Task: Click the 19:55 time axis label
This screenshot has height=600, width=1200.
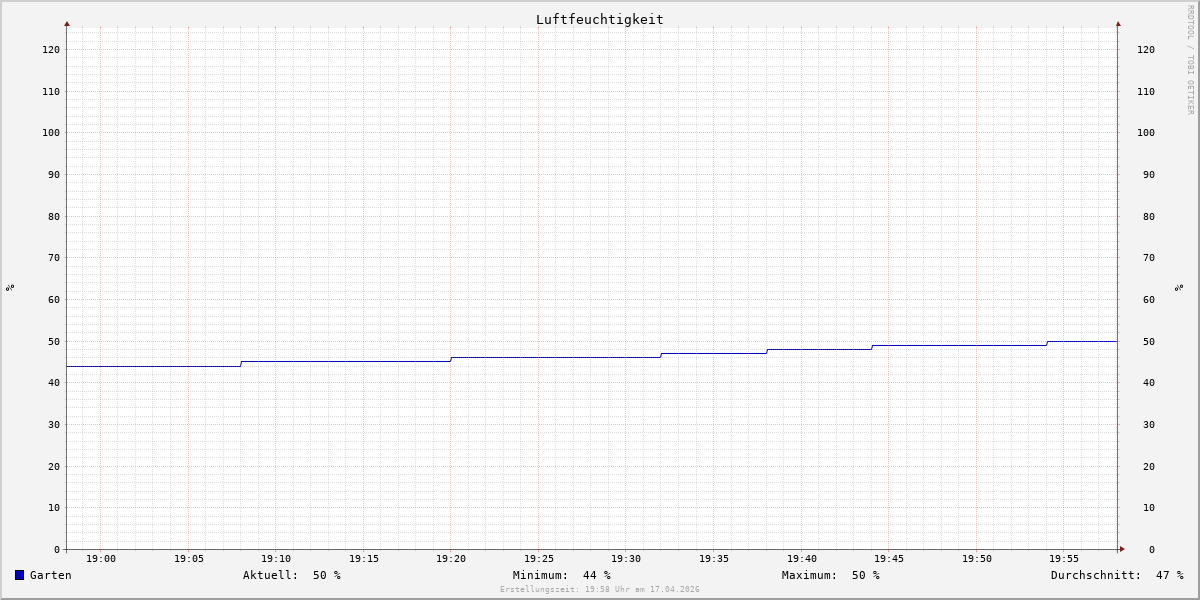Action: point(1064,559)
